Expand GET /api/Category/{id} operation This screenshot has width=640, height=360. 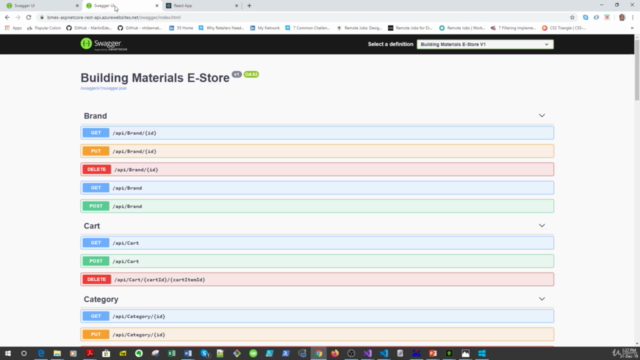tap(317, 316)
